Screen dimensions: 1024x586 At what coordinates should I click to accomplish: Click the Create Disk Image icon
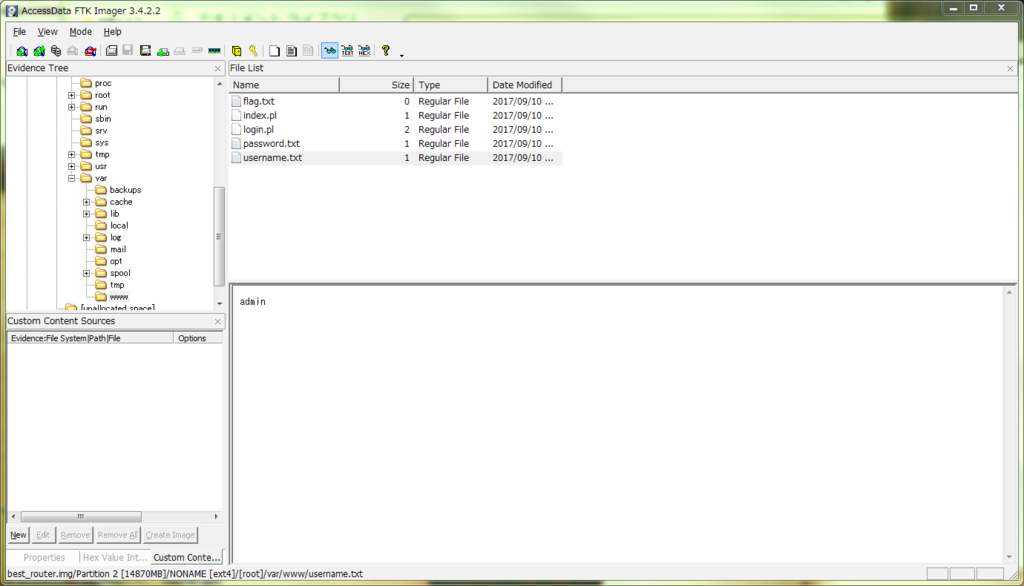[x=112, y=50]
